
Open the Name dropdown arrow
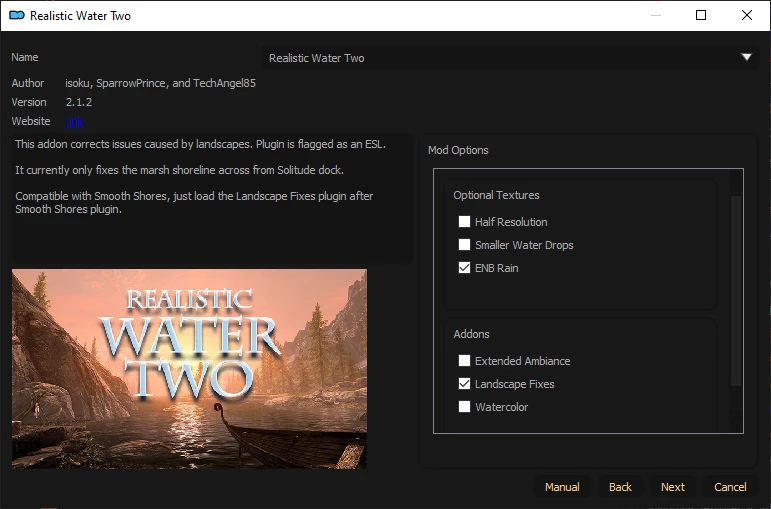click(x=746, y=57)
